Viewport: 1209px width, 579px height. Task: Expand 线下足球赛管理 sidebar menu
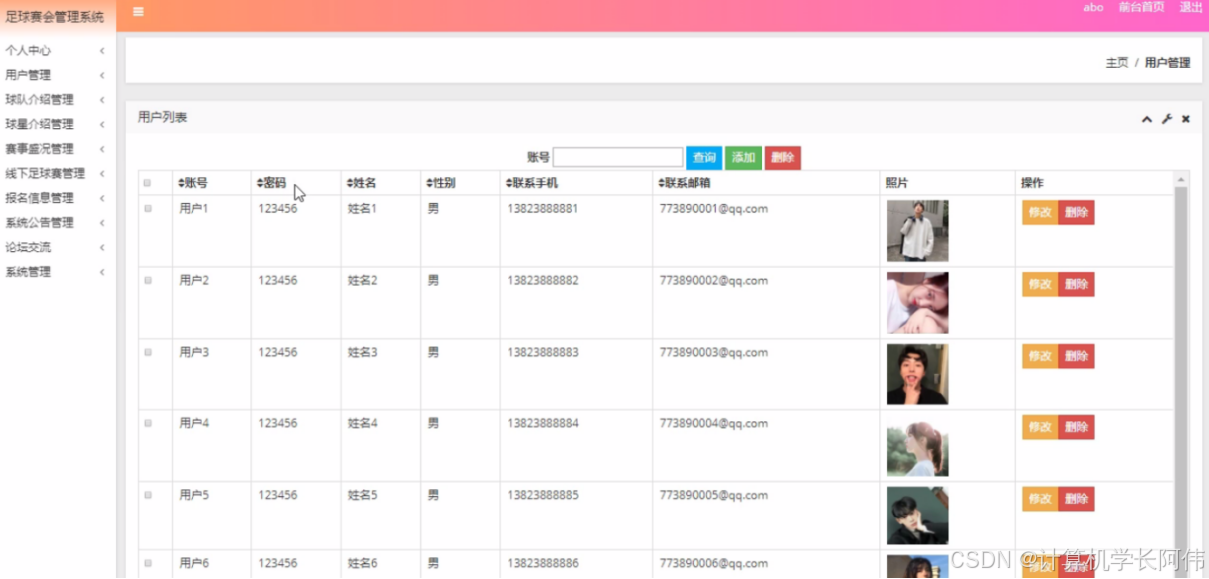point(55,173)
